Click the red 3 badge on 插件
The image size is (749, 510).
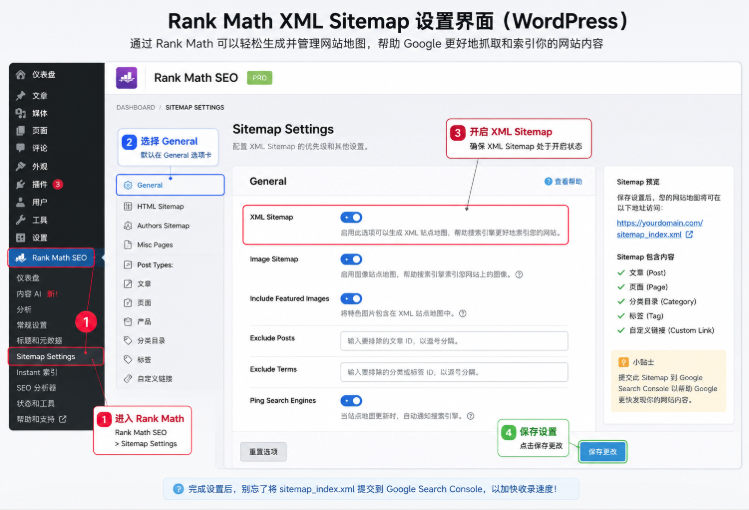pyautogui.click(x=58, y=184)
